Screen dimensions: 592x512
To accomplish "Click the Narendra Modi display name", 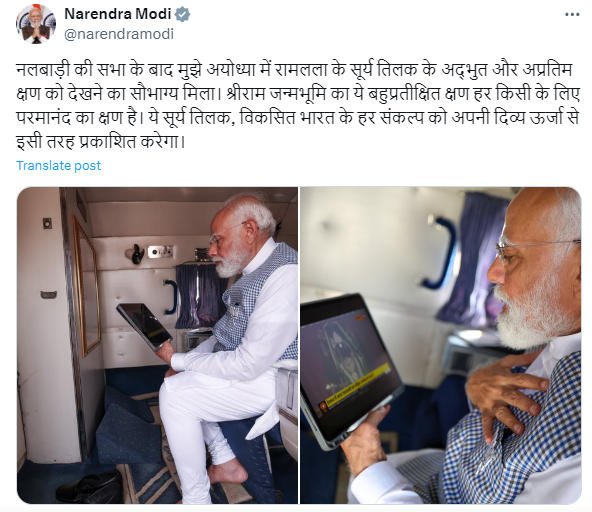I will (117, 14).
